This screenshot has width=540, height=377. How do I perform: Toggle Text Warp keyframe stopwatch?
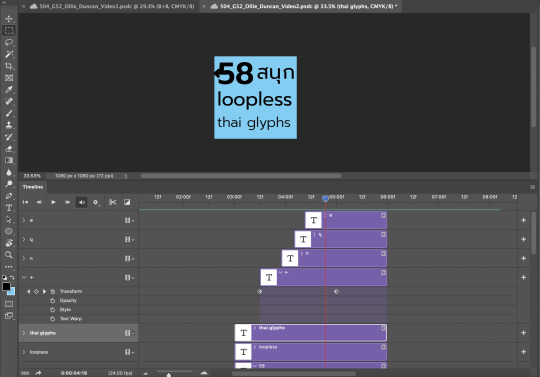pyautogui.click(x=53, y=319)
